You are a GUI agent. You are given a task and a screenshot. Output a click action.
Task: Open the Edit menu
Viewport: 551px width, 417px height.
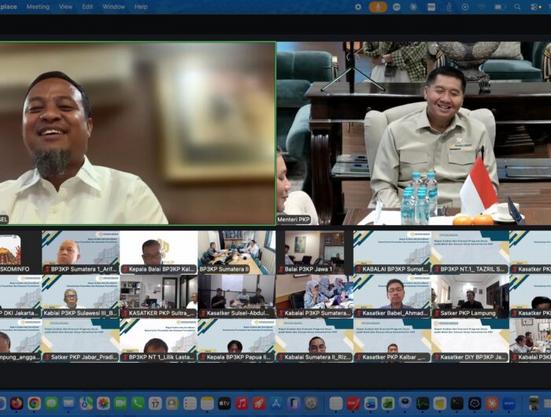[x=87, y=7]
